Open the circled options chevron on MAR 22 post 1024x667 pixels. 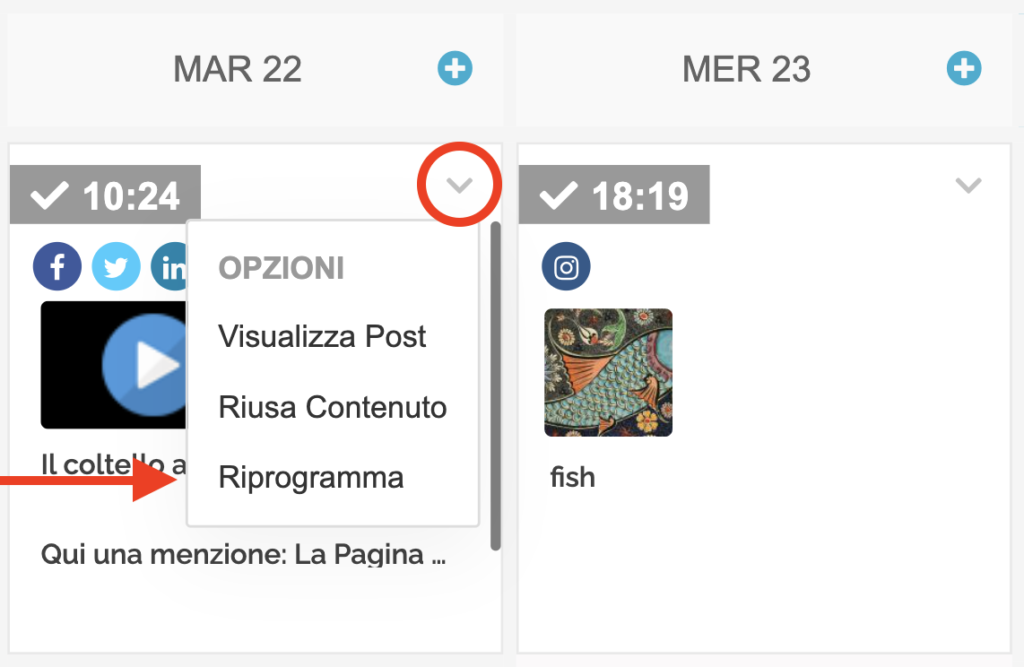click(x=459, y=185)
